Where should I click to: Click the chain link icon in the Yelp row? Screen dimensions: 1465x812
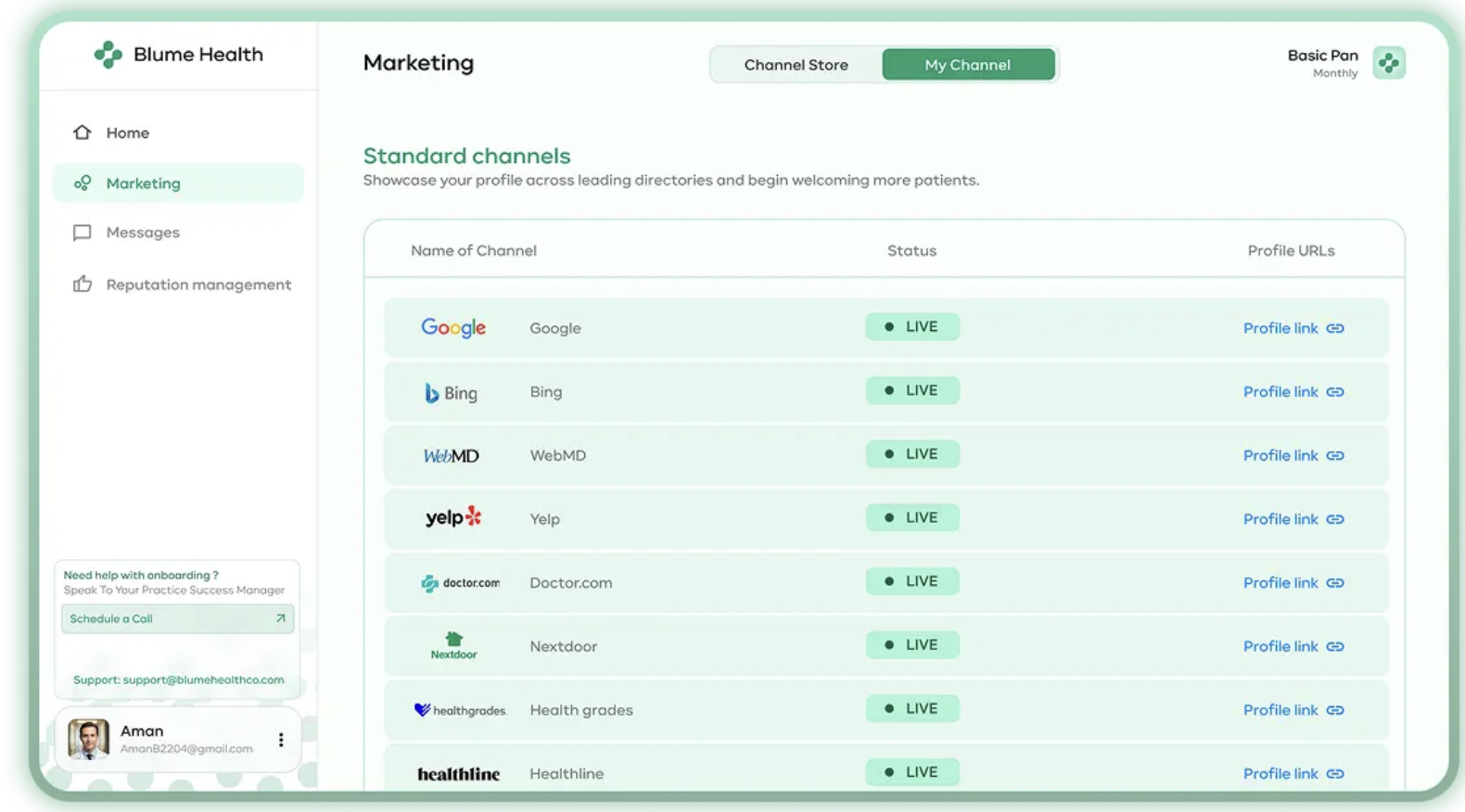click(1335, 519)
